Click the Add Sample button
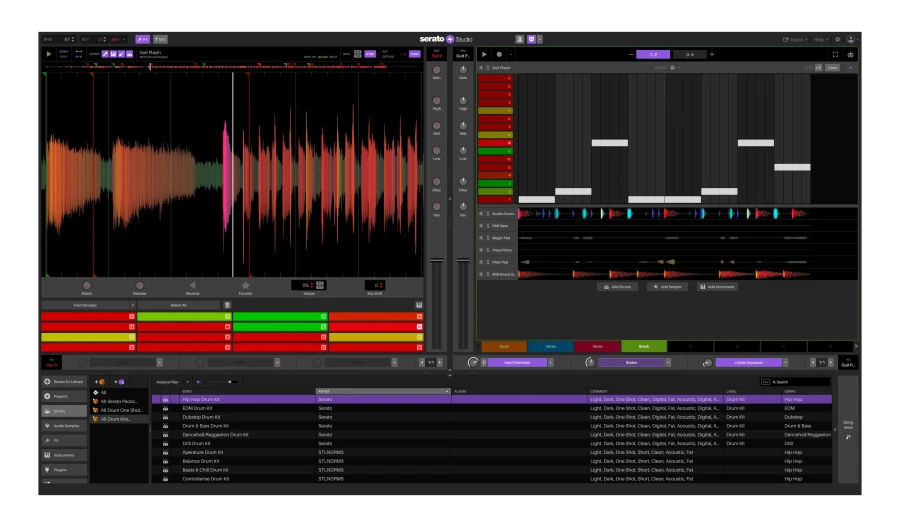The width and height of the screenshot is (900, 527). [x=668, y=286]
